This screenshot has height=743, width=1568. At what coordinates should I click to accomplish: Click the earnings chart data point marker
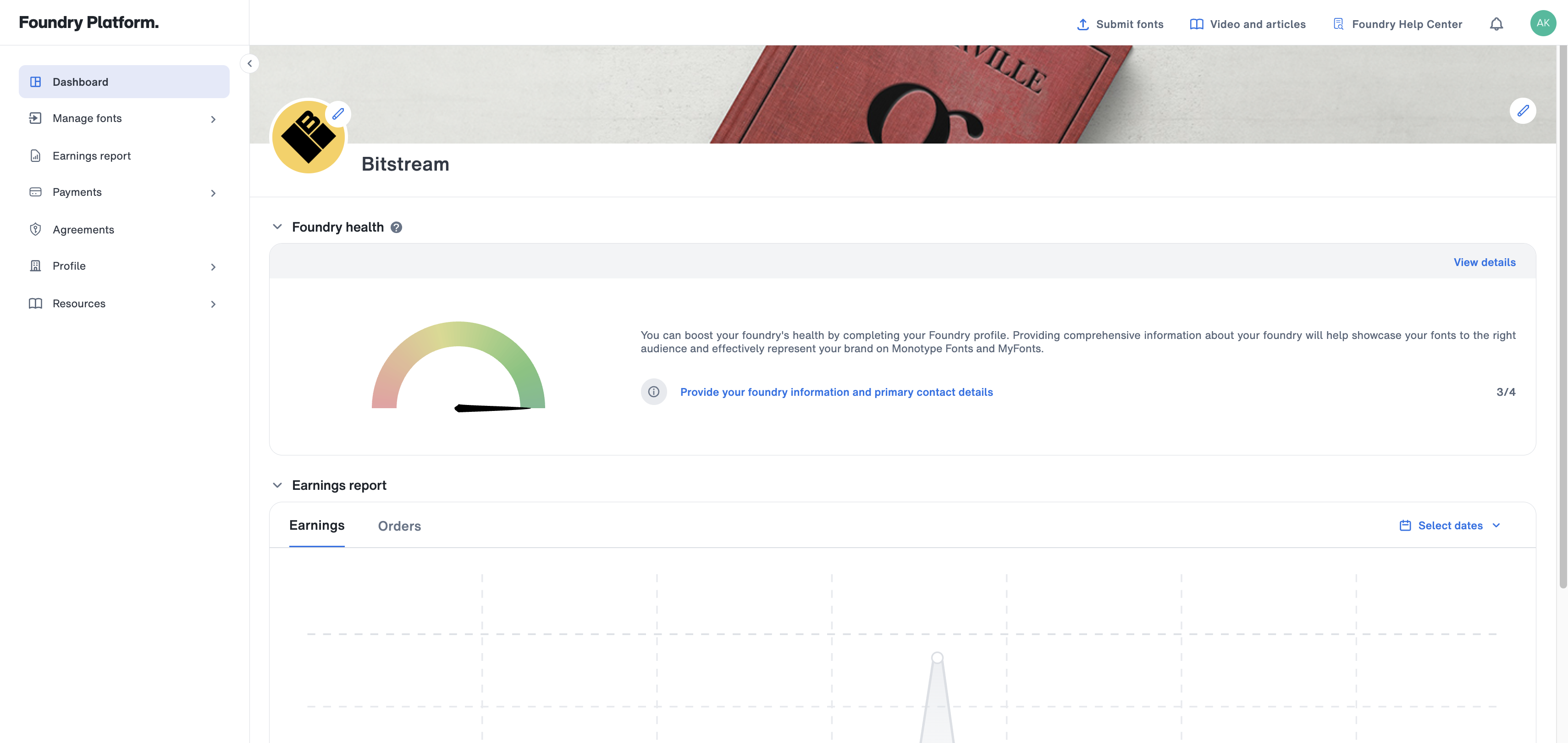[x=938, y=658]
